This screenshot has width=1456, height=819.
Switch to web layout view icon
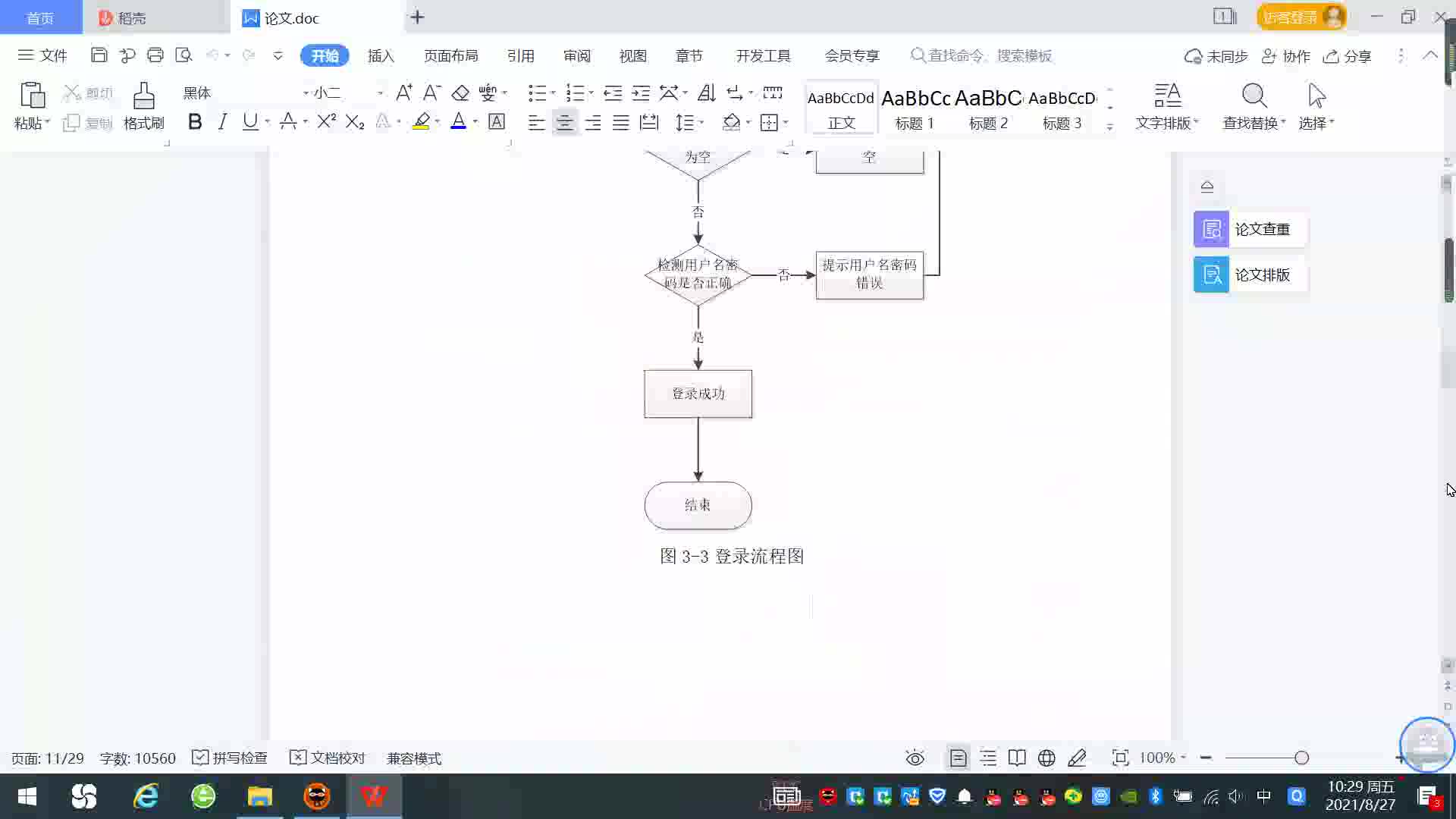[1046, 758]
